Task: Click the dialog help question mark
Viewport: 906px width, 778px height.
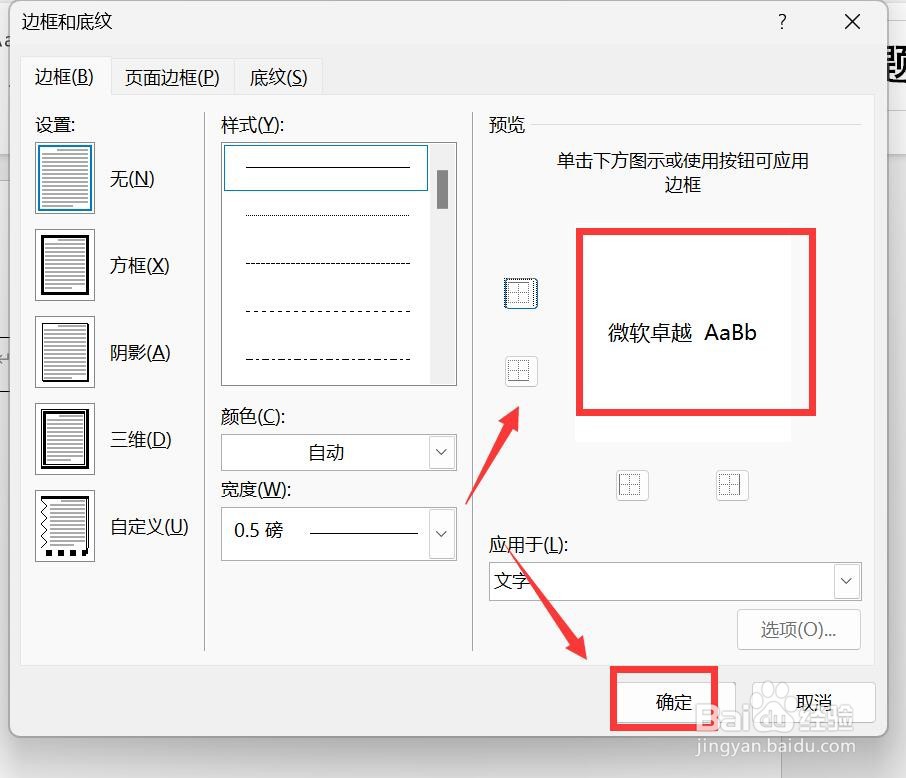Action: 782,21
